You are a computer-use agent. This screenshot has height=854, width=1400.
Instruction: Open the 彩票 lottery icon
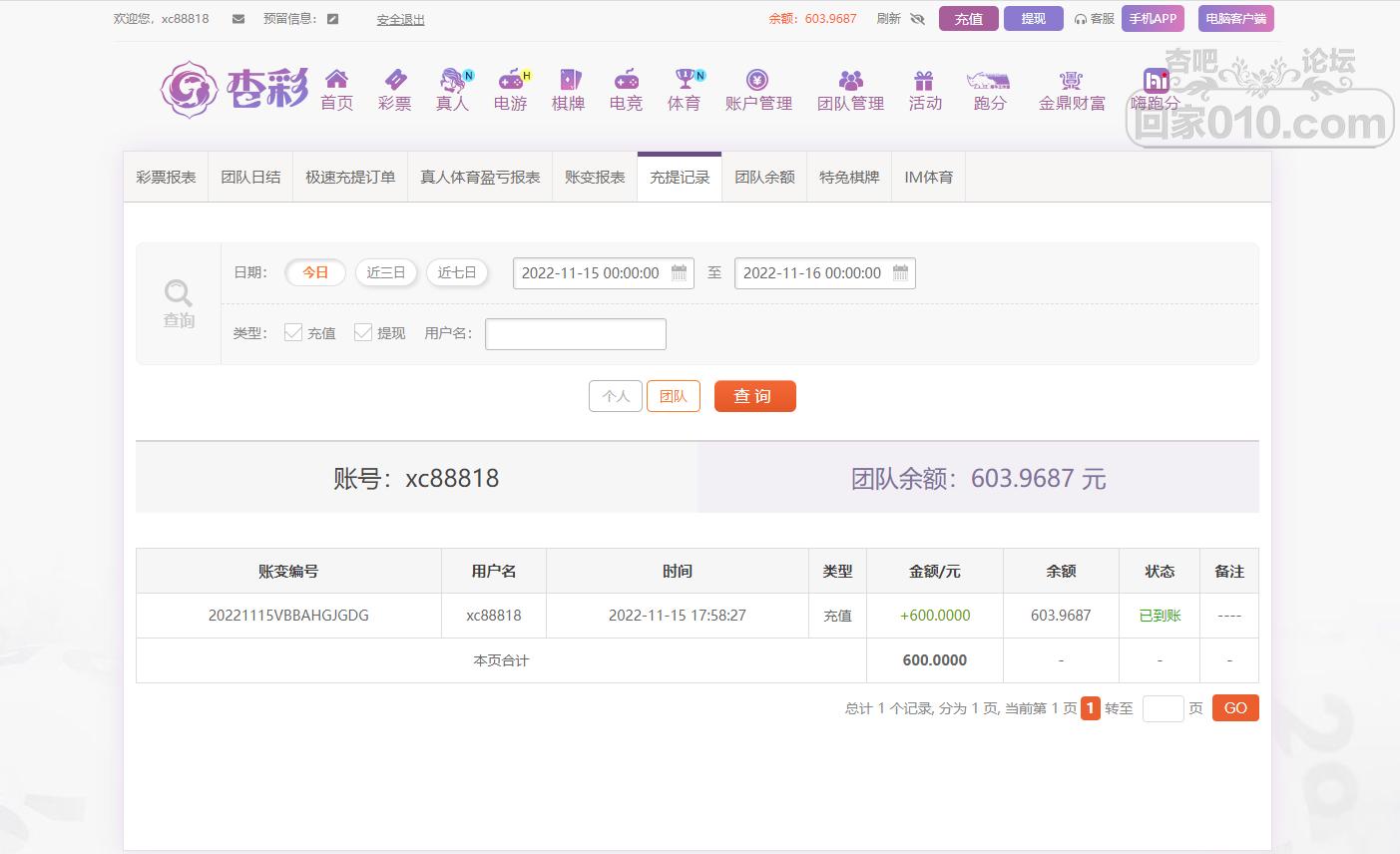394,80
